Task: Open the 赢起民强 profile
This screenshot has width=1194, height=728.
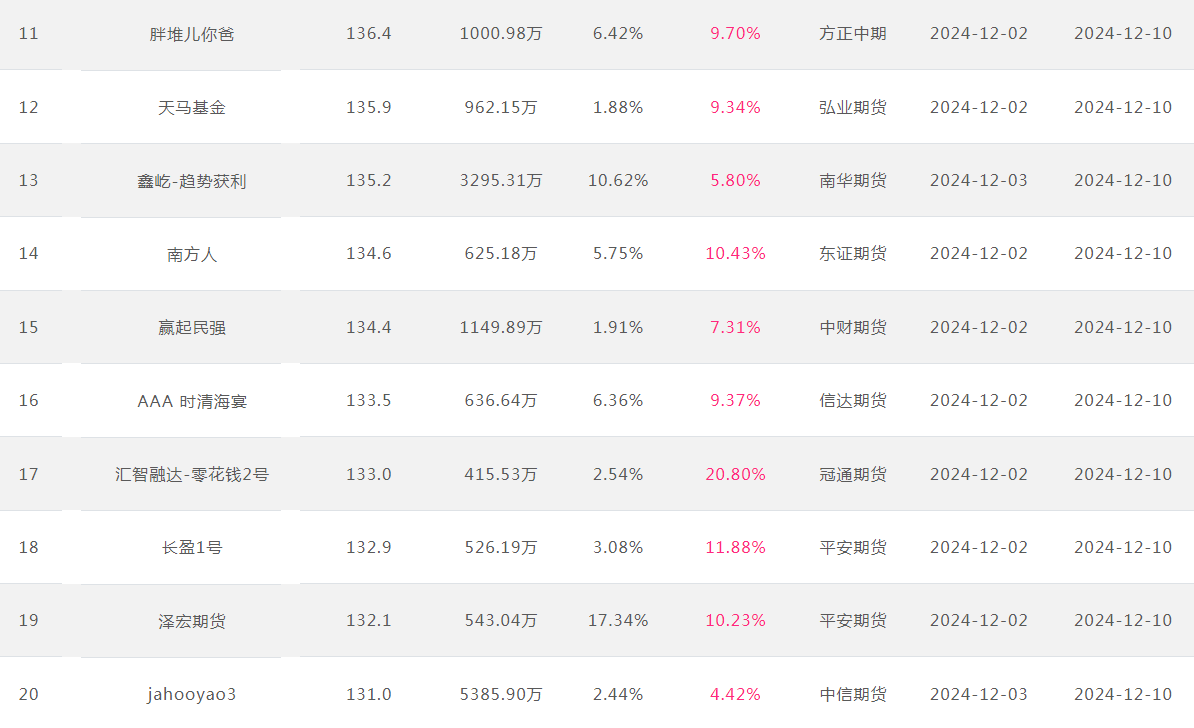Action: click(x=192, y=327)
